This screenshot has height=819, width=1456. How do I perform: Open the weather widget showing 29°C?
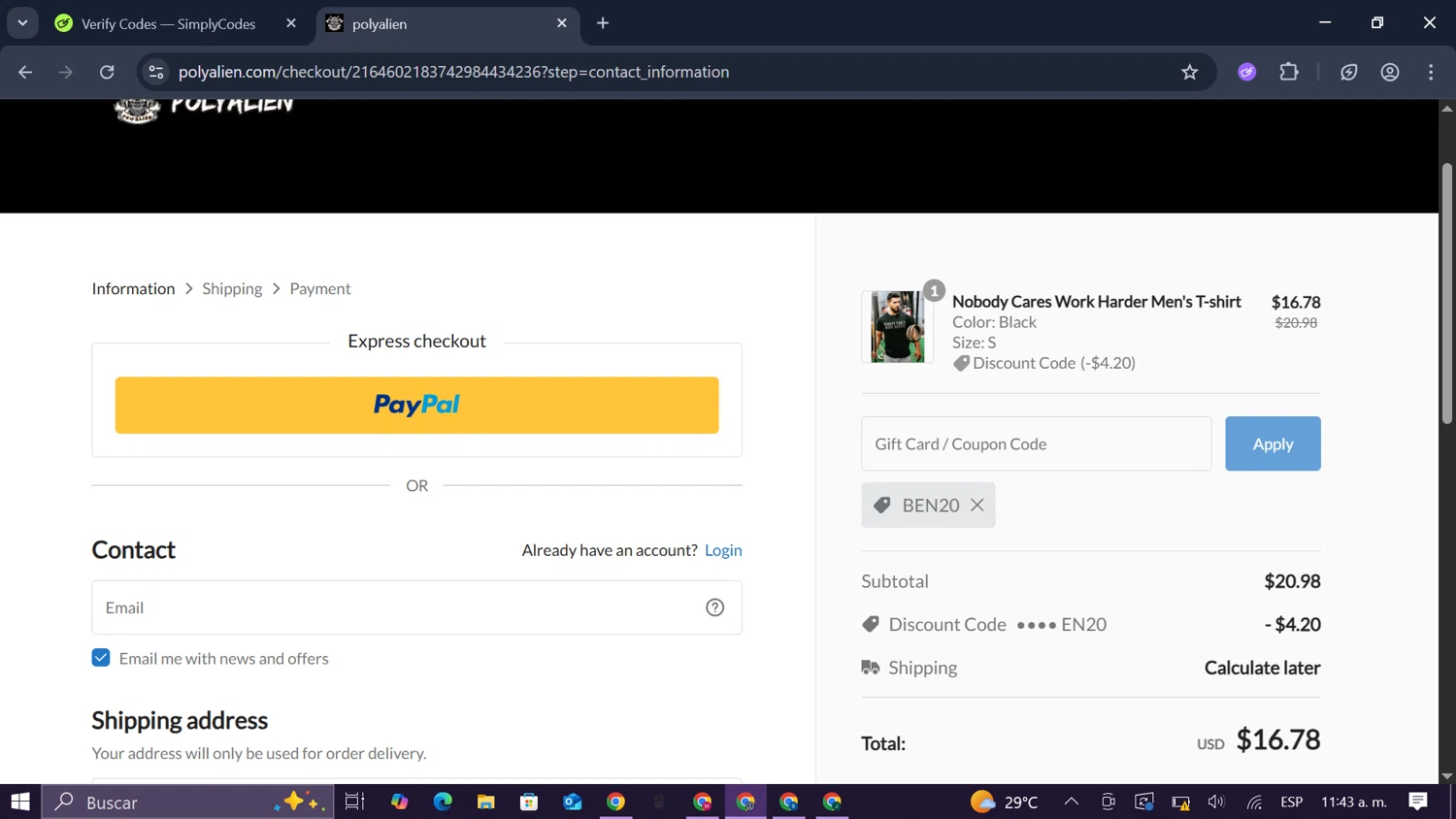tap(1004, 802)
